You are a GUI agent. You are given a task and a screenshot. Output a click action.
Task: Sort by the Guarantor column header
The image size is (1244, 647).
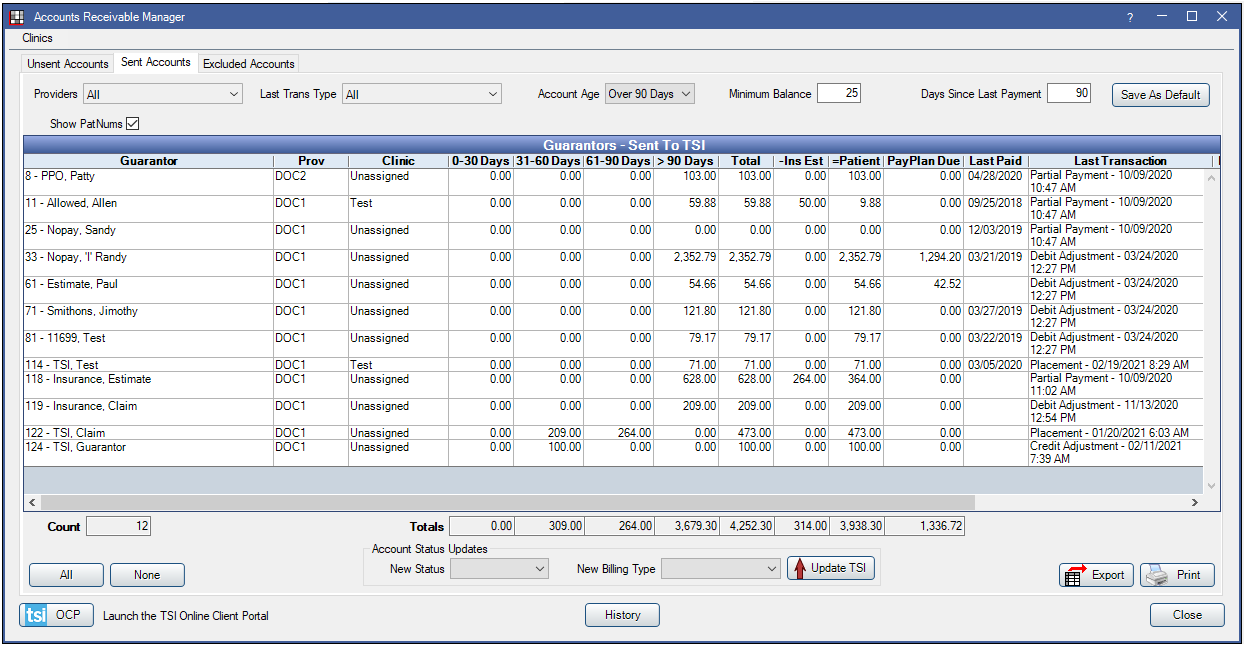149,160
